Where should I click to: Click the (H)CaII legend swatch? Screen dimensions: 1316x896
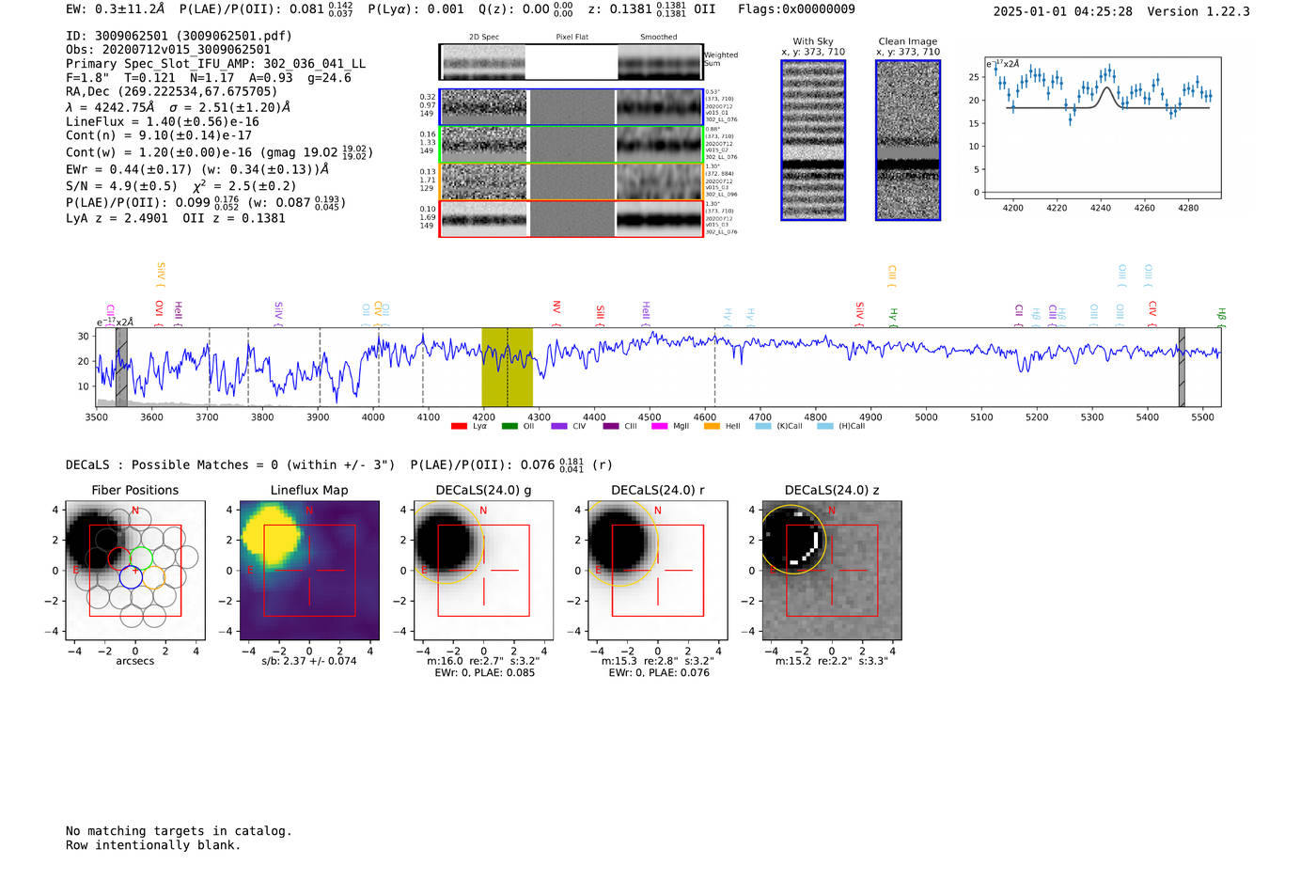825,426
